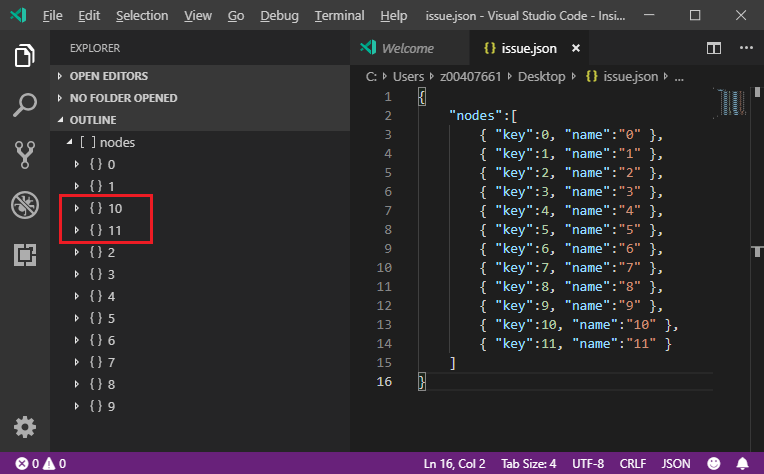Click the breadcrumb issue.json braces icon
The width and height of the screenshot is (764, 474).
click(592, 76)
